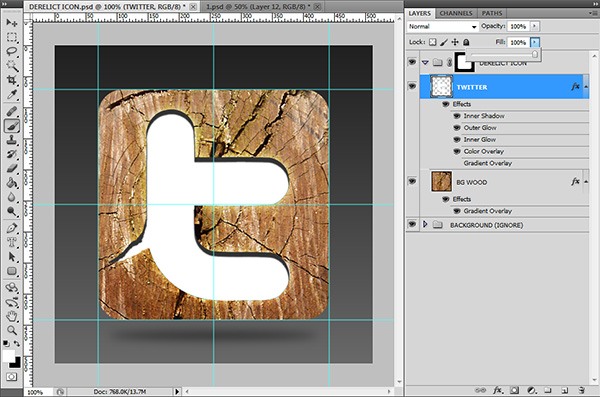The image size is (600, 397).
Task: Select the Paint Bucket tool
Action: point(11,183)
